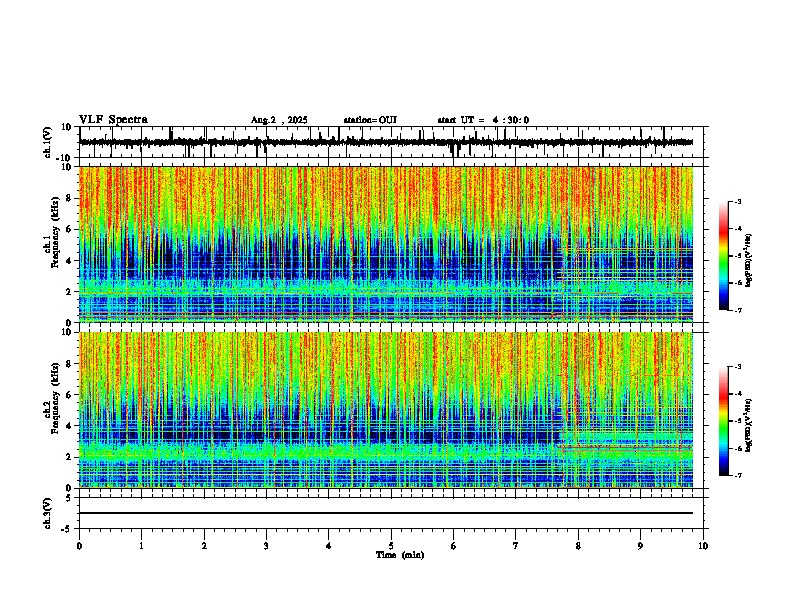The image size is (792, 612).
Task: Click time axis tick label "6"
Action: point(453,546)
